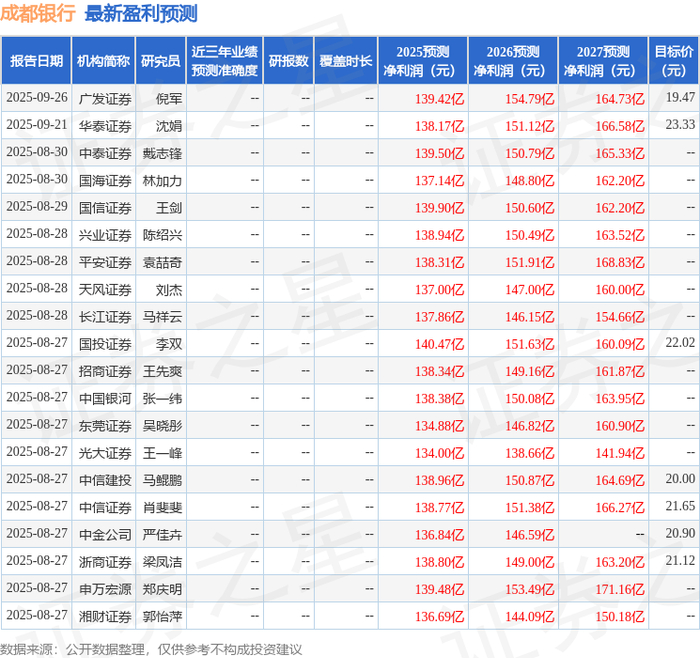Click researcher name 郭怡萍
Screen dimensions: 700x658
(162, 616)
